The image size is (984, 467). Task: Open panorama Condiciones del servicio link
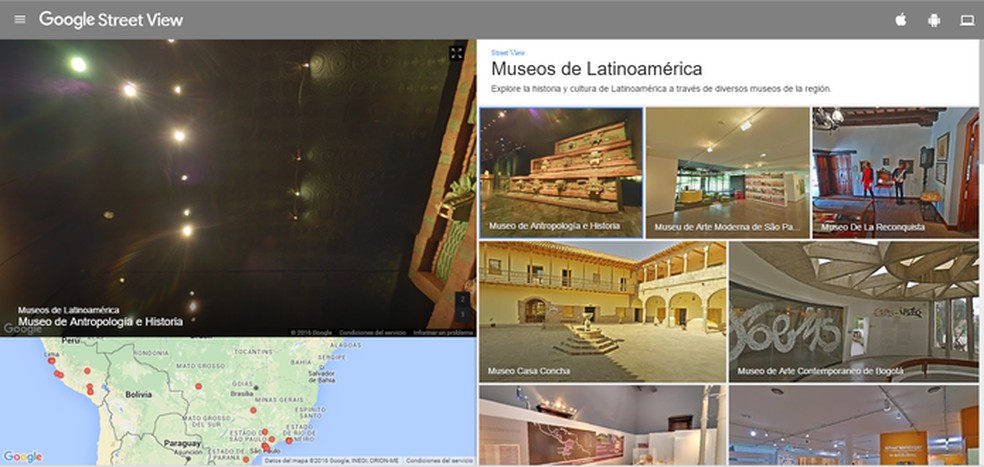(373, 333)
